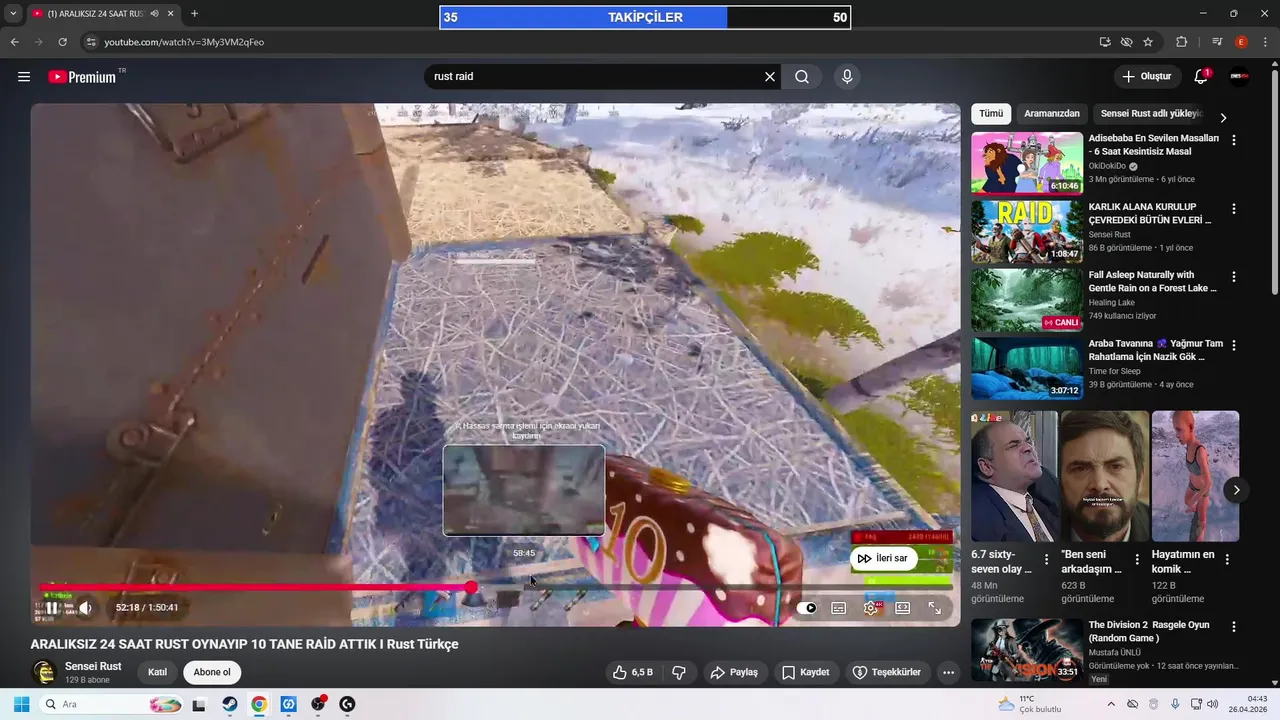
Task: Show next filter chips with arrow
Action: click(x=1223, y=117)
